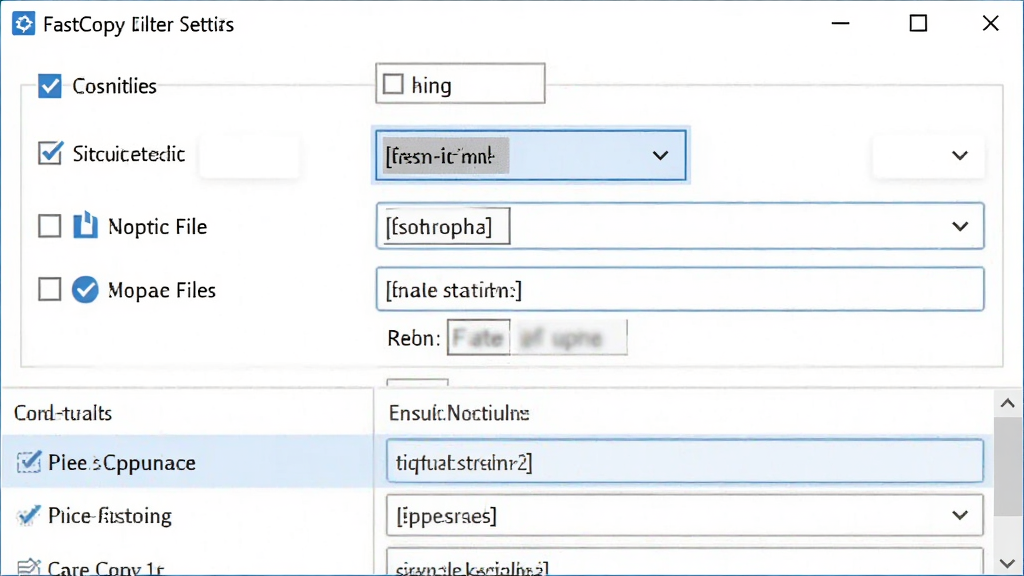Click the scrollbar down arrow

pyautogui.click(x=1008, y=563)
